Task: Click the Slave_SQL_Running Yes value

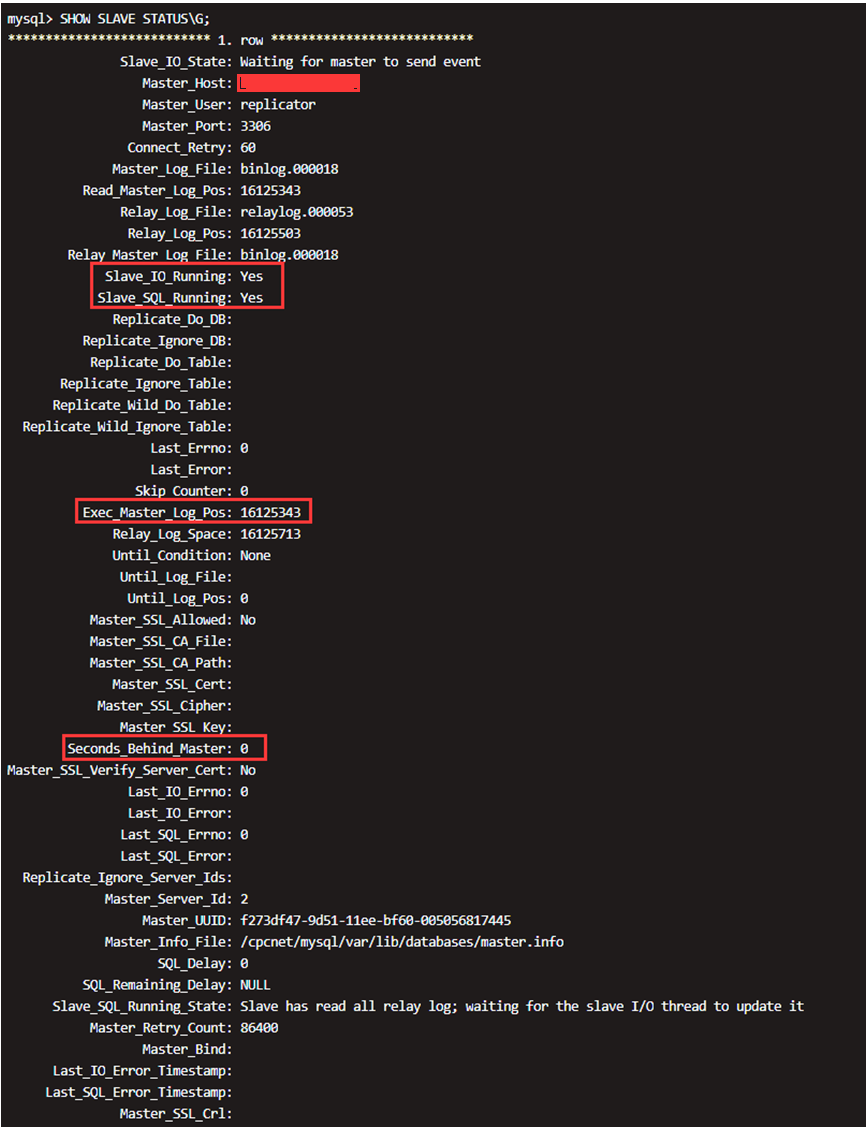Action: [252, 298]
